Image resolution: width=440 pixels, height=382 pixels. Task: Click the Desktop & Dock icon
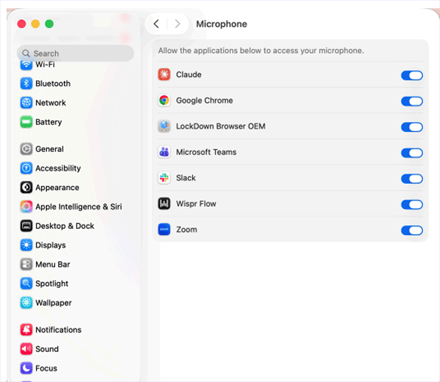click(x=26, y=226)
